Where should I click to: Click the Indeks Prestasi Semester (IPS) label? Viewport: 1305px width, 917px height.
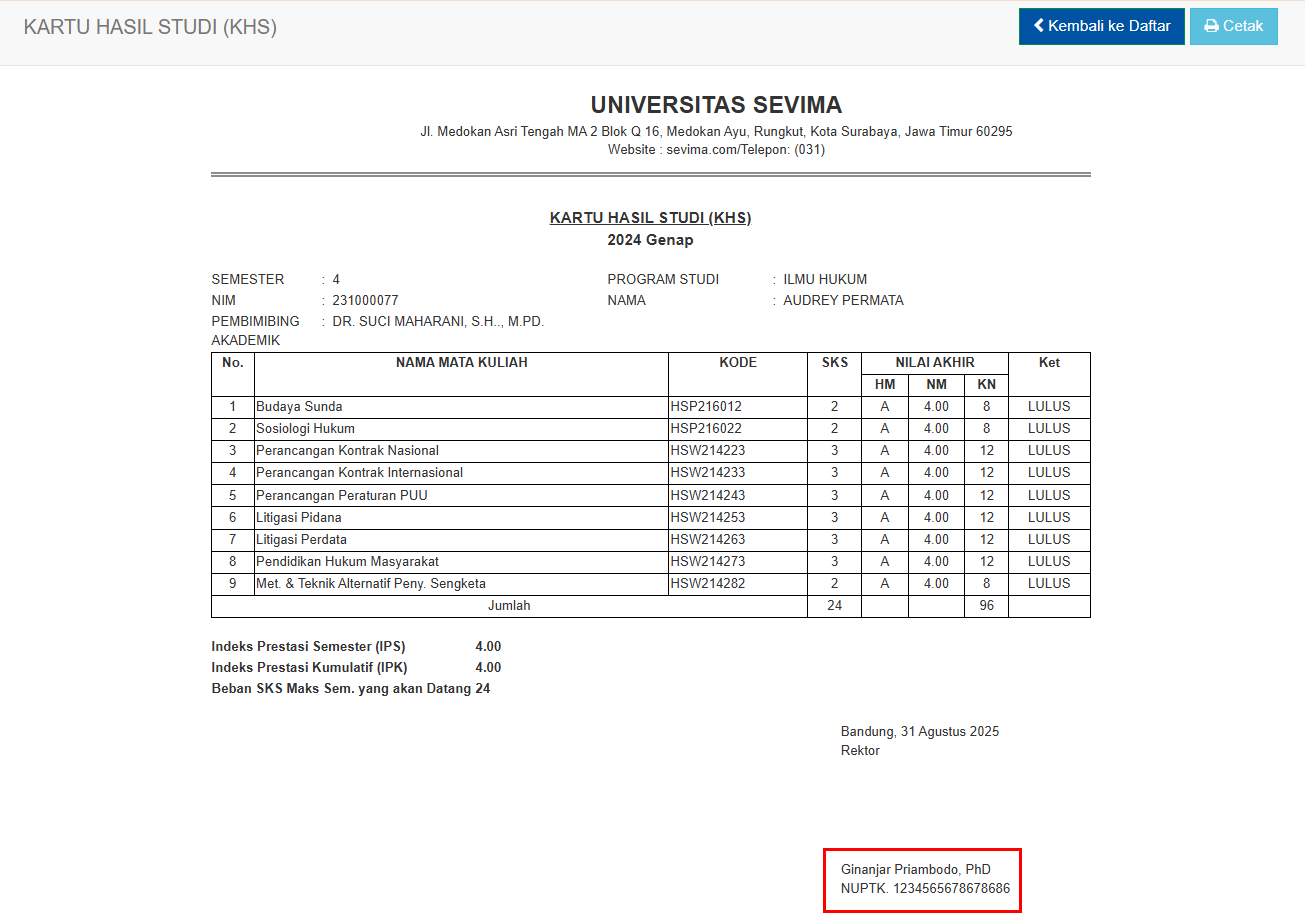pos(308,647)
